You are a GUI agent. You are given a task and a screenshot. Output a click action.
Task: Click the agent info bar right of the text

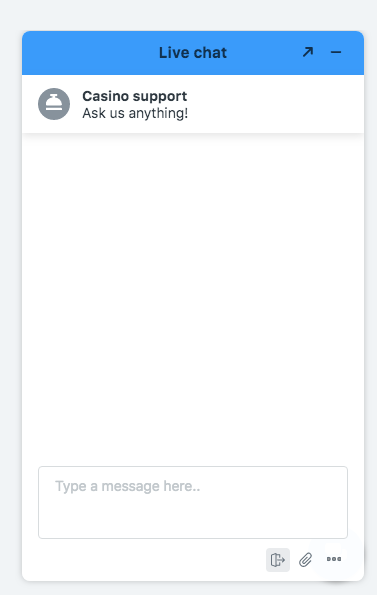click(273, 104)
